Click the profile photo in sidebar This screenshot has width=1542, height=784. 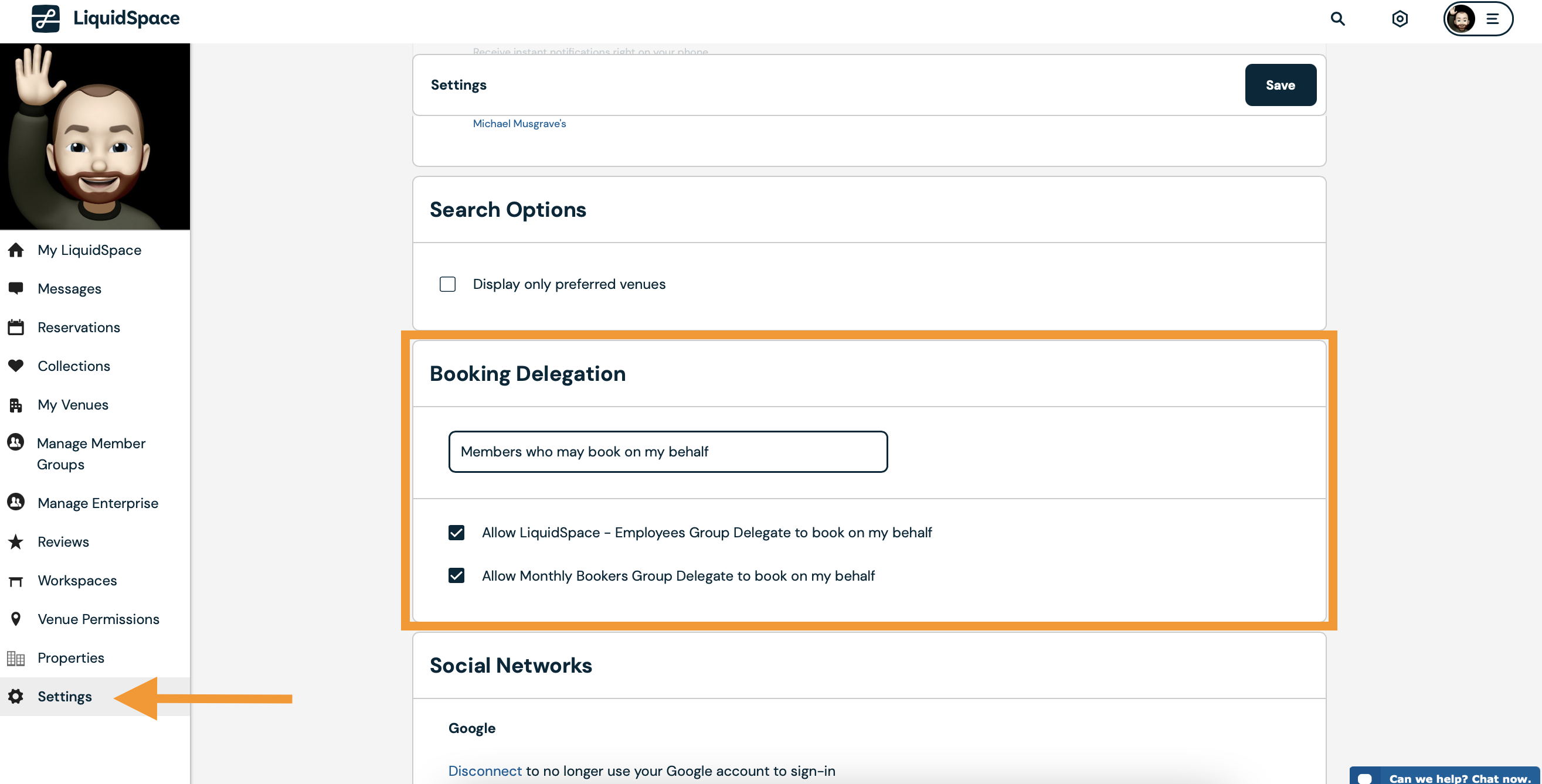coord(94,137)
